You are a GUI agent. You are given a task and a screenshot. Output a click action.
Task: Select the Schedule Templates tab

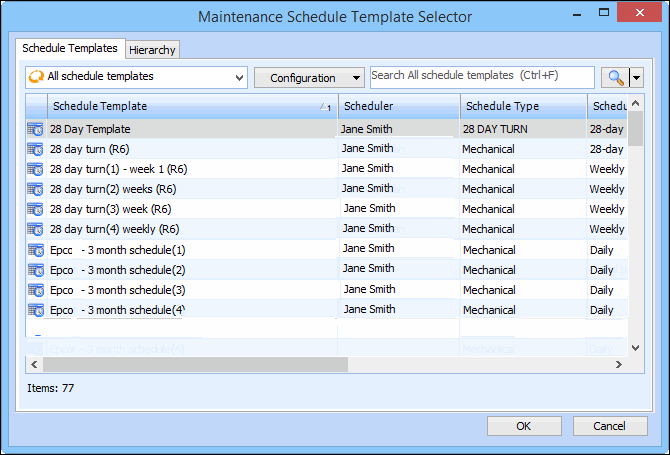70,48
